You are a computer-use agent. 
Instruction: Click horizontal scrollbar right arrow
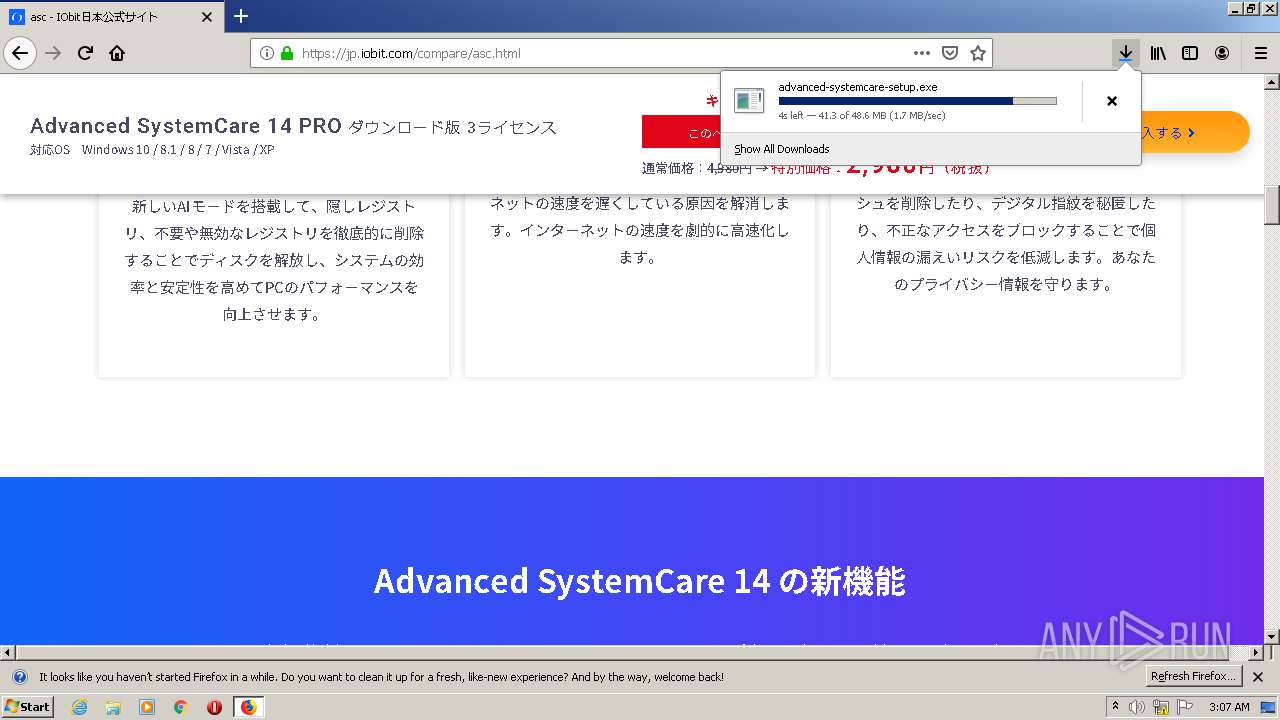[1257, 652]
